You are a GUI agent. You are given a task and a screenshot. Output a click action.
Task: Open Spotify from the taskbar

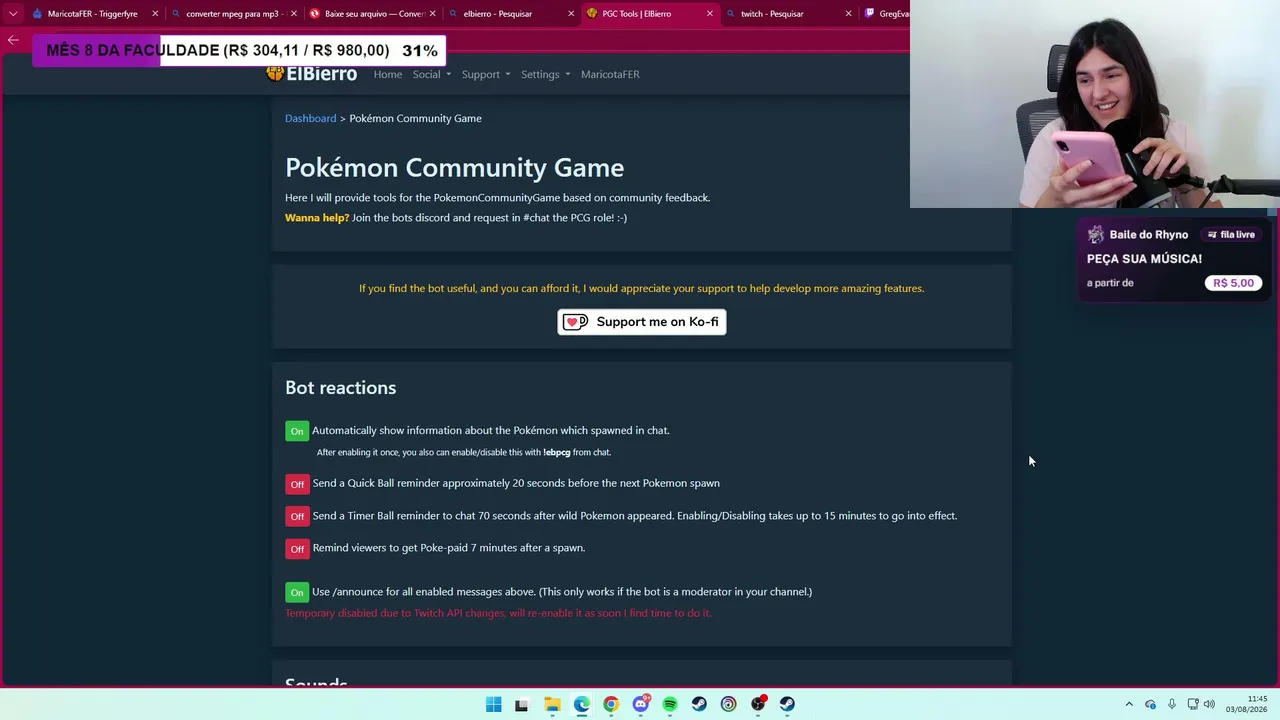[670, 704]
